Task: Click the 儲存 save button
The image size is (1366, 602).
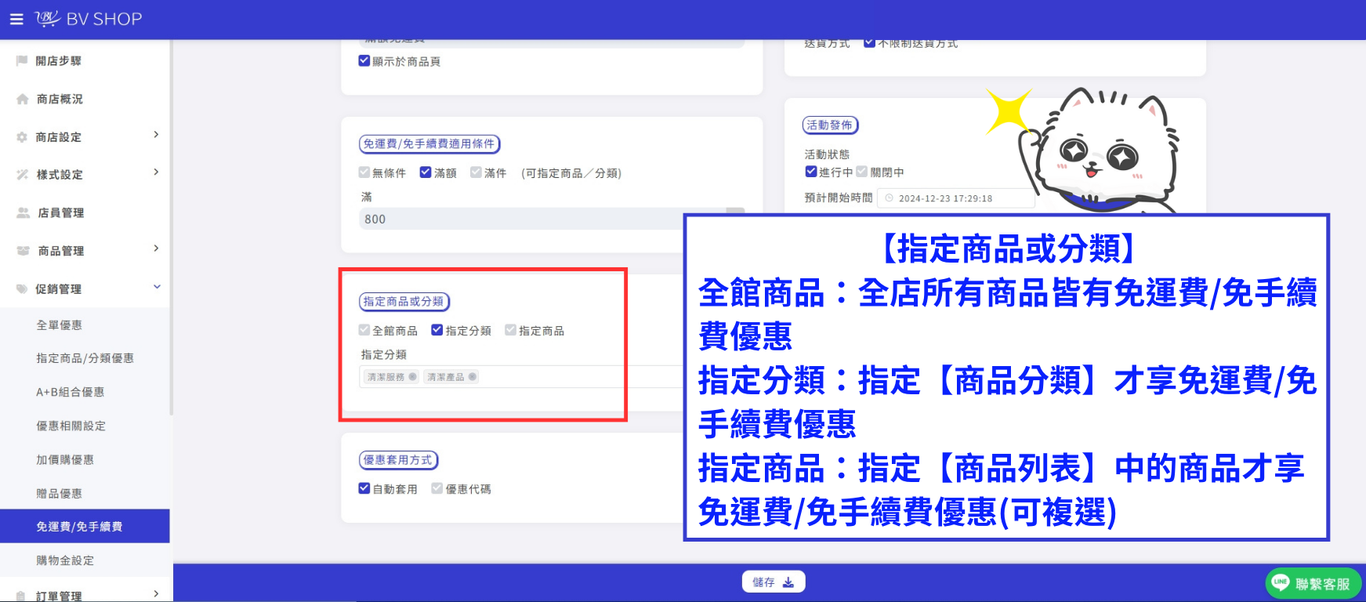Action: point(773,582)
